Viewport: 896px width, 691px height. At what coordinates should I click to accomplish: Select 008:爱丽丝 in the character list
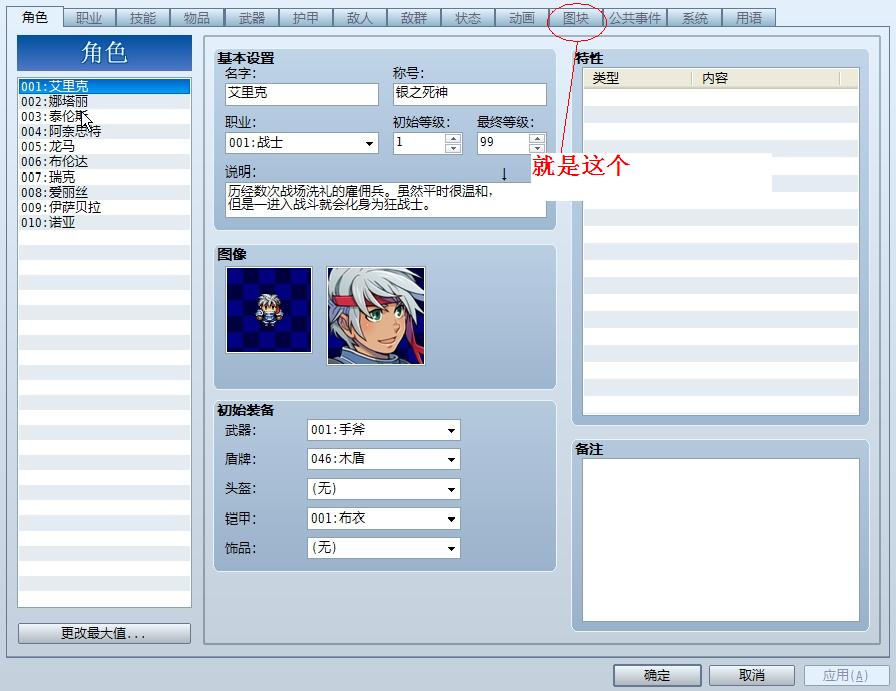(x=105, y=192)
